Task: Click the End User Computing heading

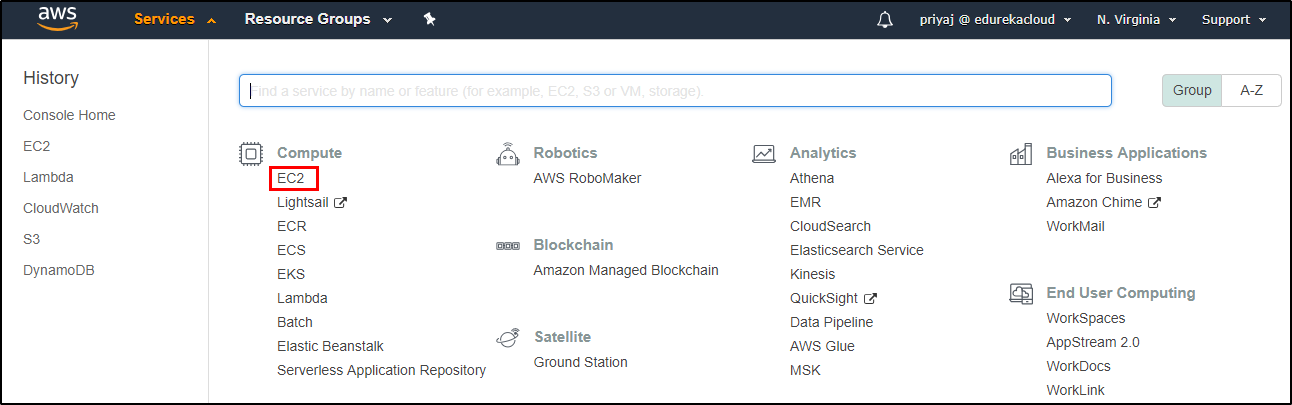Action: click(1121, 293)
